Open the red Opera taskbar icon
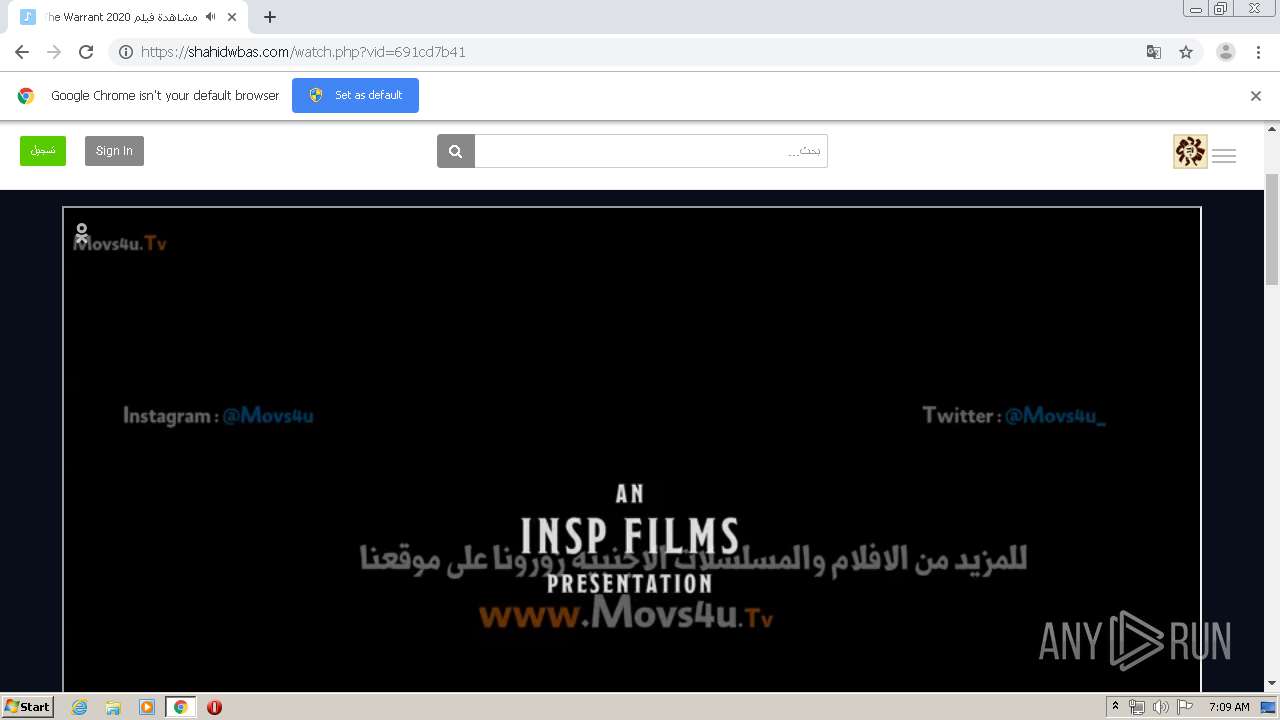 pos(214,707)
